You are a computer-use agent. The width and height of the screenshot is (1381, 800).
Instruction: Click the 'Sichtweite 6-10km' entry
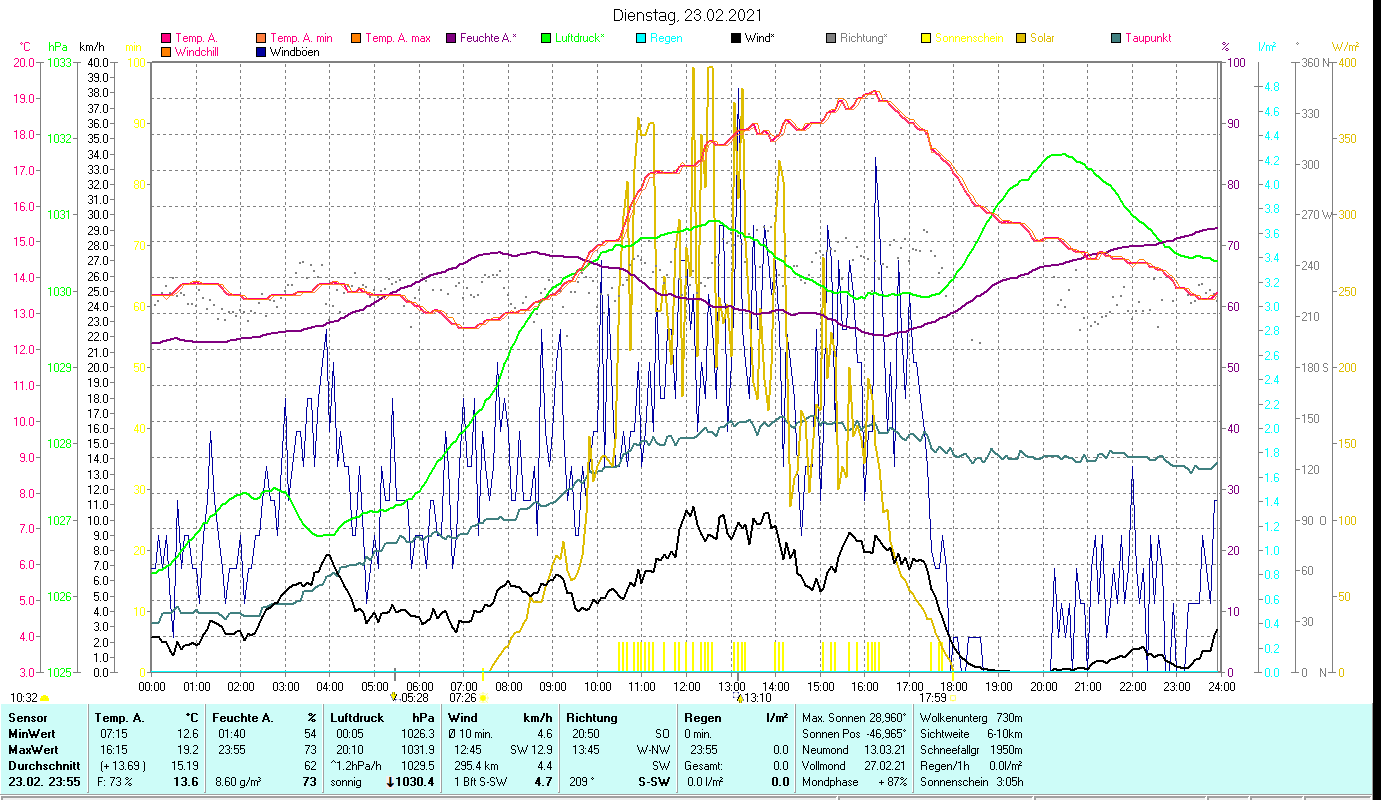point(971,734)
